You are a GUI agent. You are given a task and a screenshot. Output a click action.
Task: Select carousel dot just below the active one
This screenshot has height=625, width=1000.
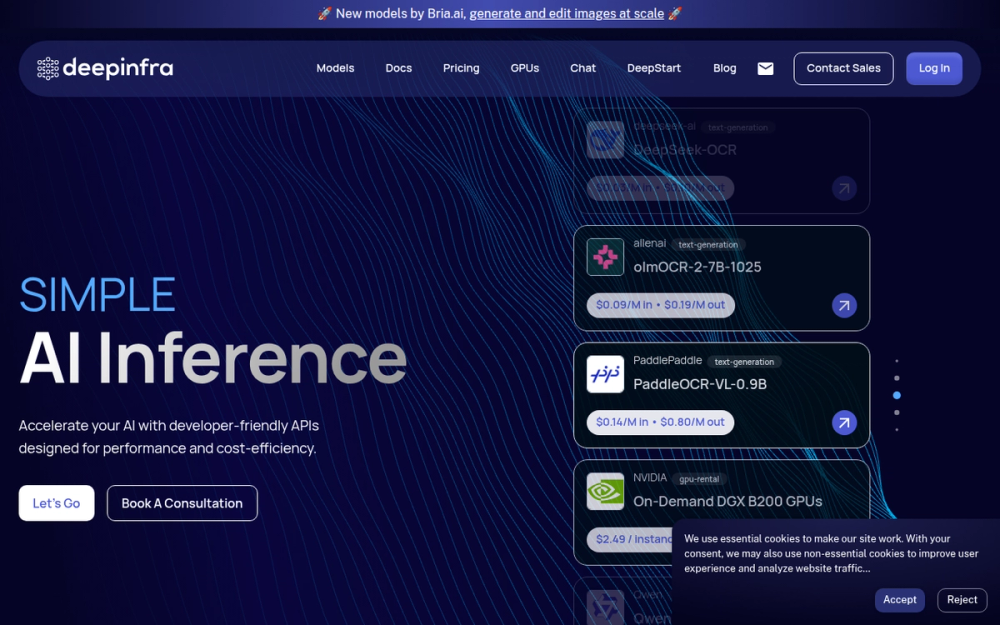pos(897,413)
